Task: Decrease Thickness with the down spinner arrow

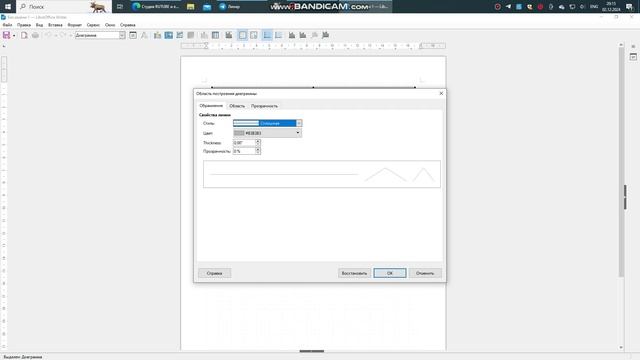Action: click(258, 144)
